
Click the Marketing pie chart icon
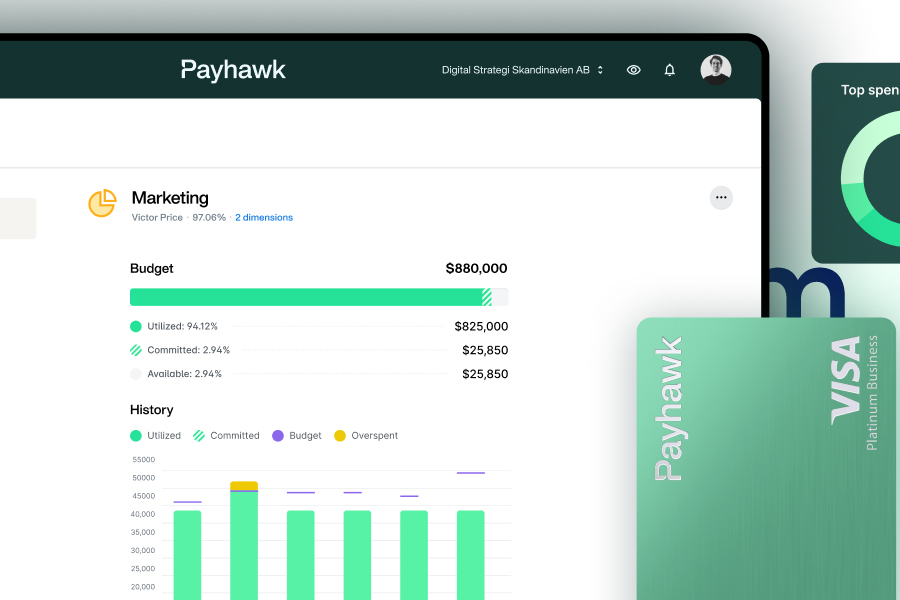(102, 203)
